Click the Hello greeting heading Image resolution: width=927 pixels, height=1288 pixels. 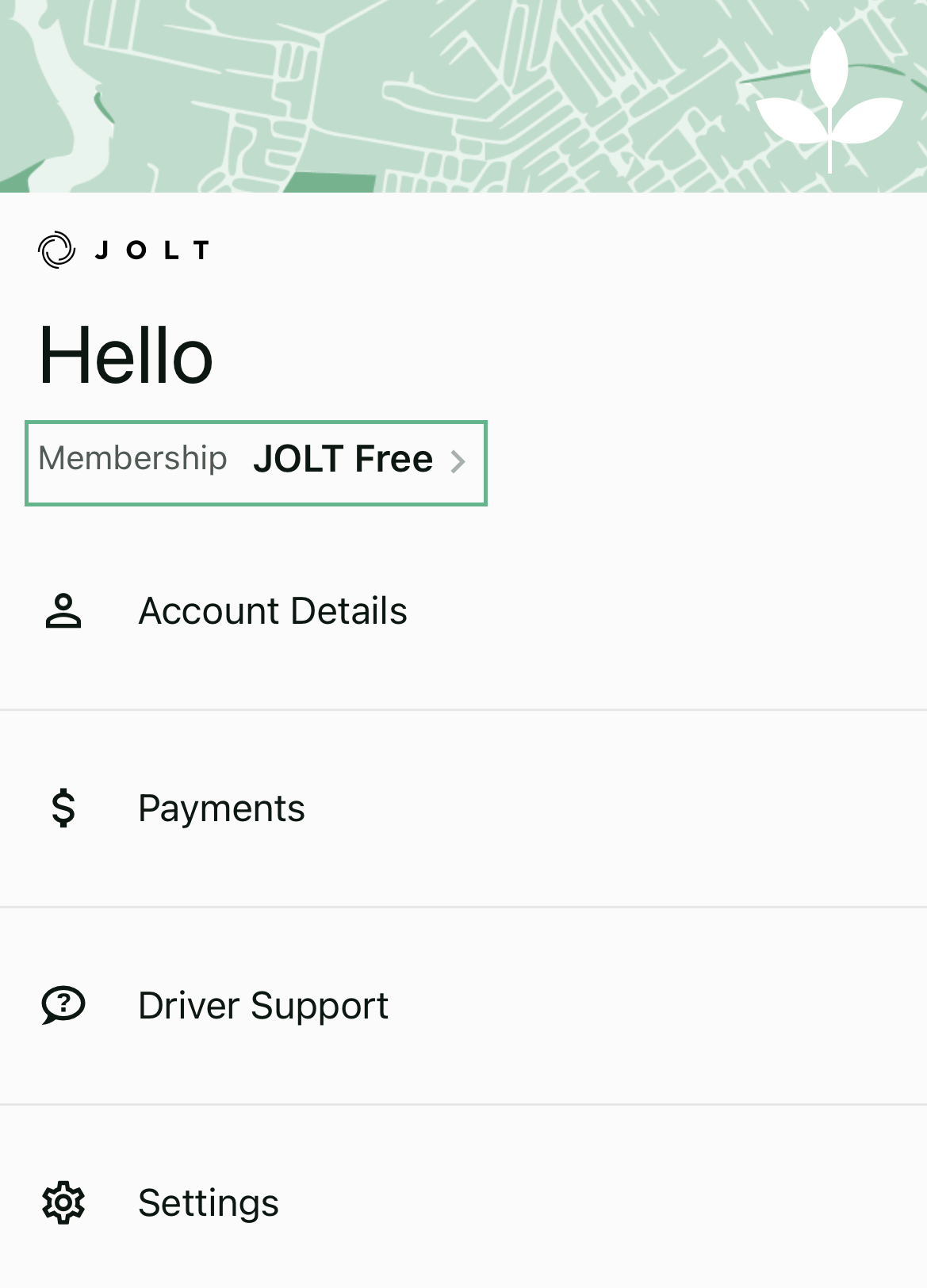point(126,356)
